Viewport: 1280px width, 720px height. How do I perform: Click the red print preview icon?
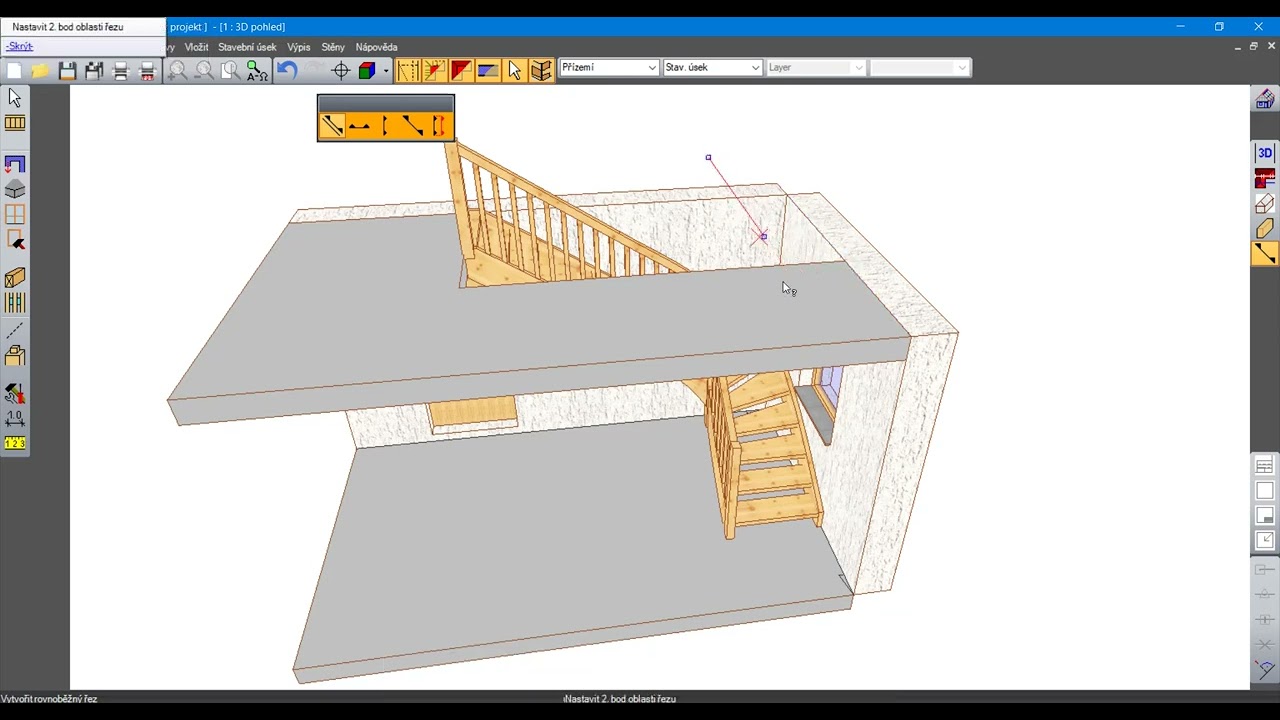[147, 70]
